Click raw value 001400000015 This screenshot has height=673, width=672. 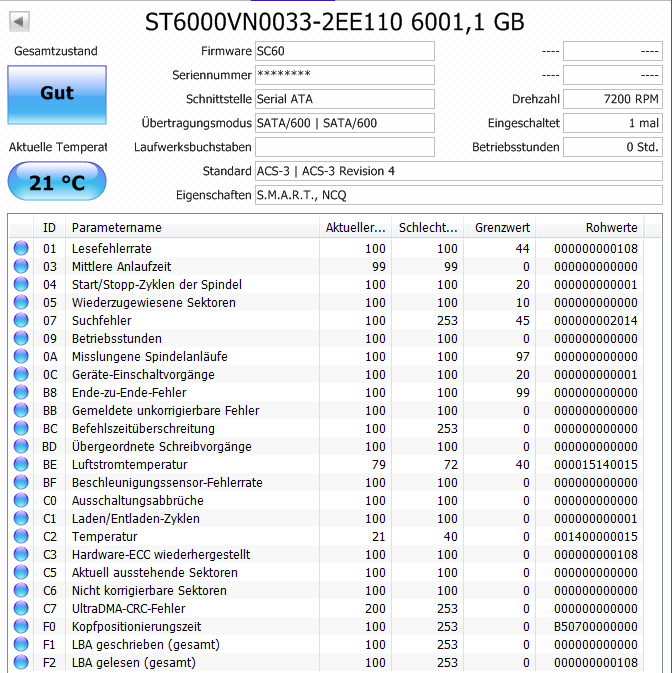(x=596, y=537)
